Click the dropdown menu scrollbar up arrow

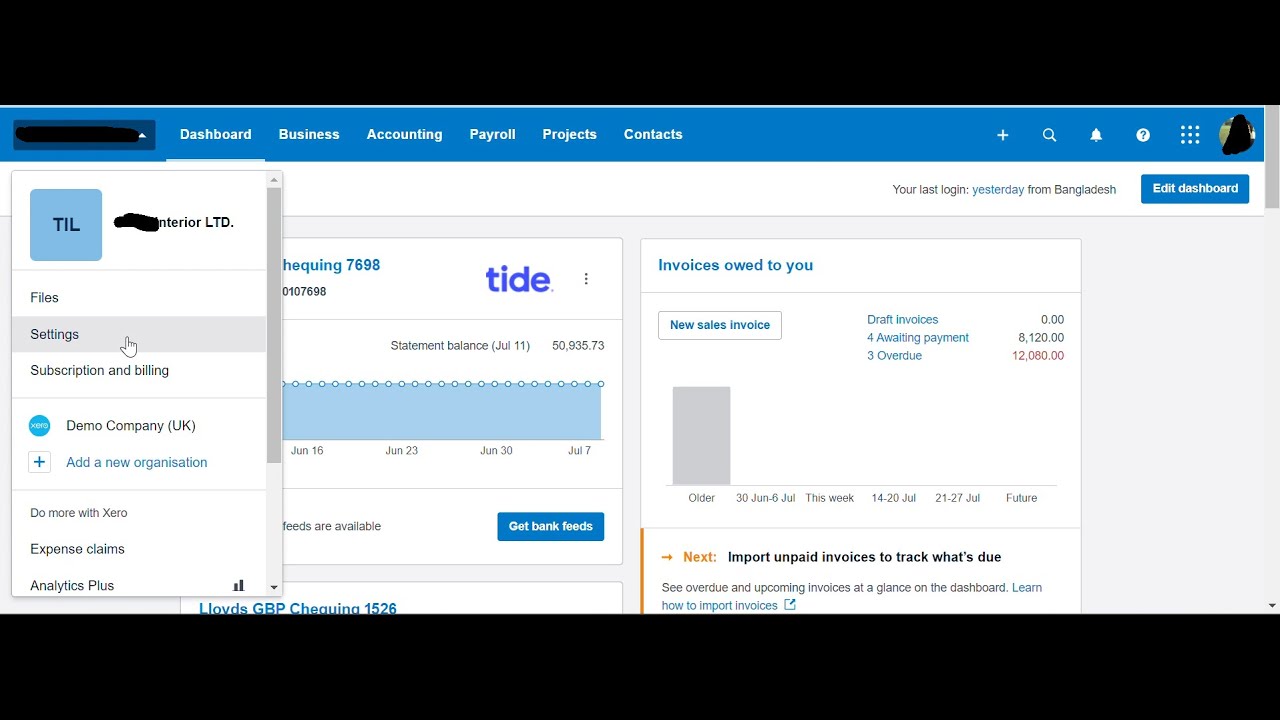click(x=274, y=180)
